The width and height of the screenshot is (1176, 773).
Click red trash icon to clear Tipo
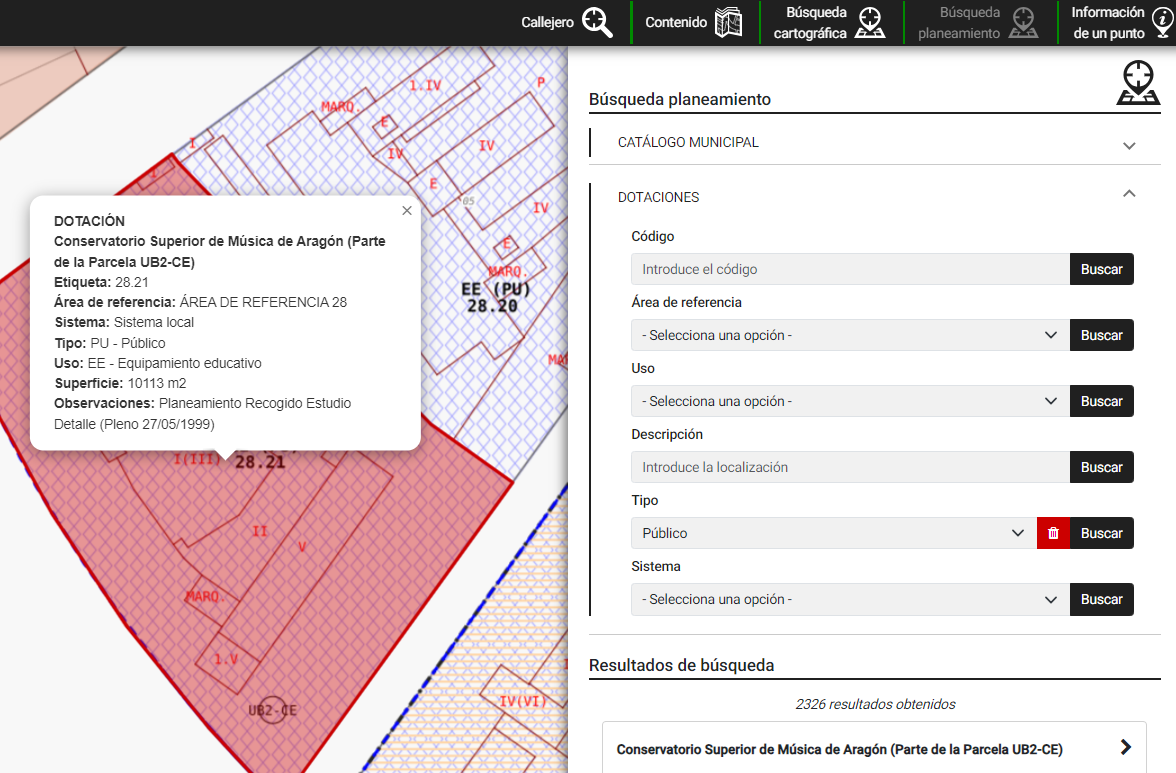(1053, 533)
